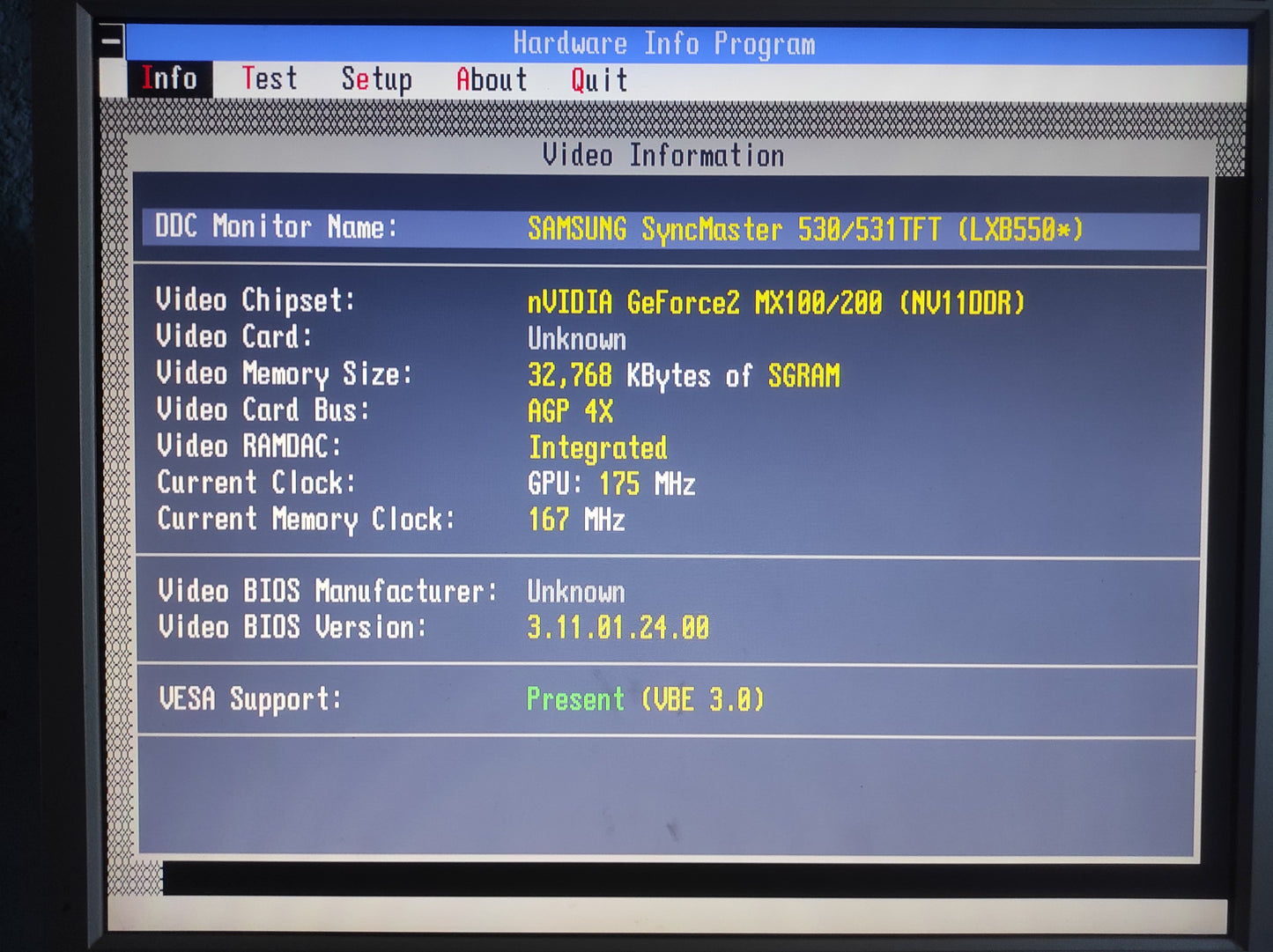Image resolution: width=1273 pixels, height=952 pixels.
Task: Click the Video BIOS Version label
Action: 292,627
